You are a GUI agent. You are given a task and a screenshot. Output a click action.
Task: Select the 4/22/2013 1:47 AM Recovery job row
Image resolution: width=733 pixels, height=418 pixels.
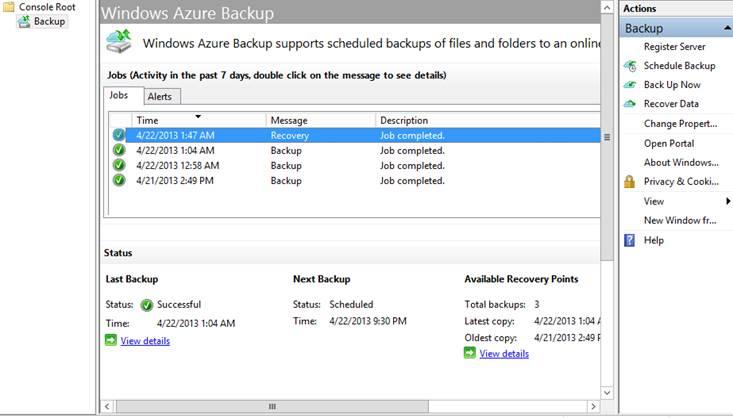click(x=355, y=135)
